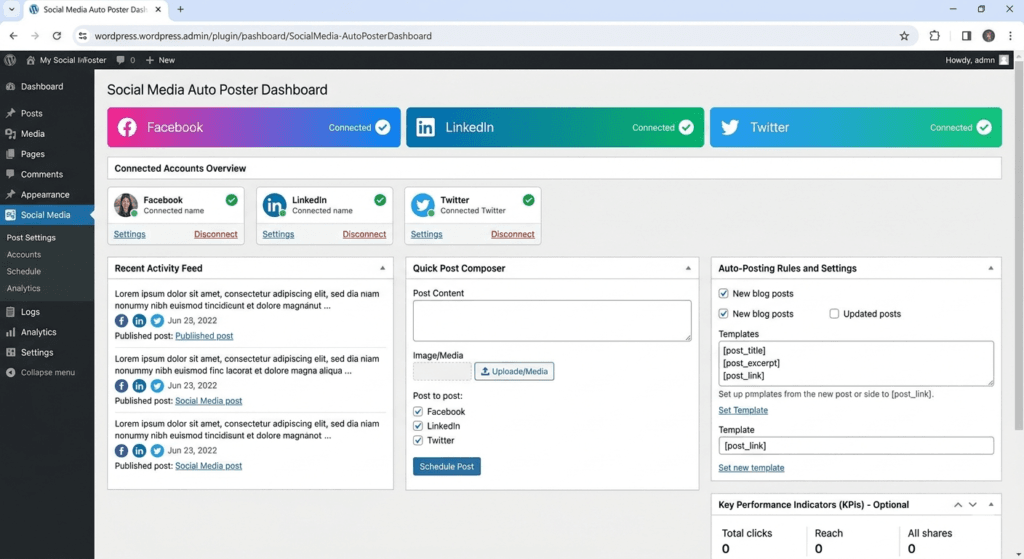Bookmark this page with the star icon
Screen dimensions: 1024x559
[904, 36]
